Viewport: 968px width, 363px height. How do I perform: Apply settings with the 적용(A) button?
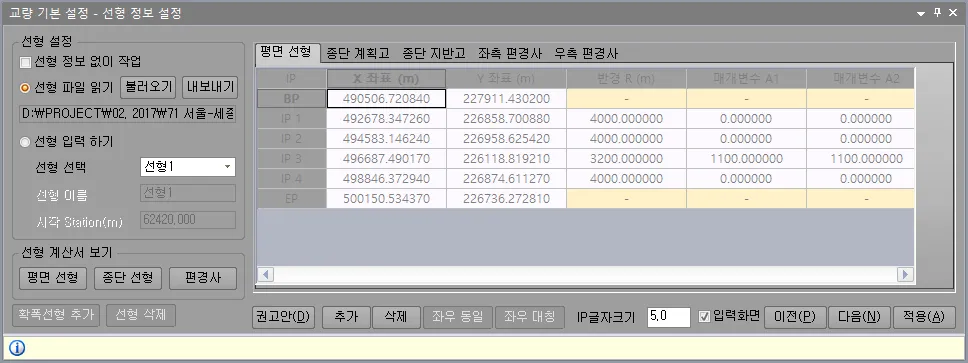924,317
